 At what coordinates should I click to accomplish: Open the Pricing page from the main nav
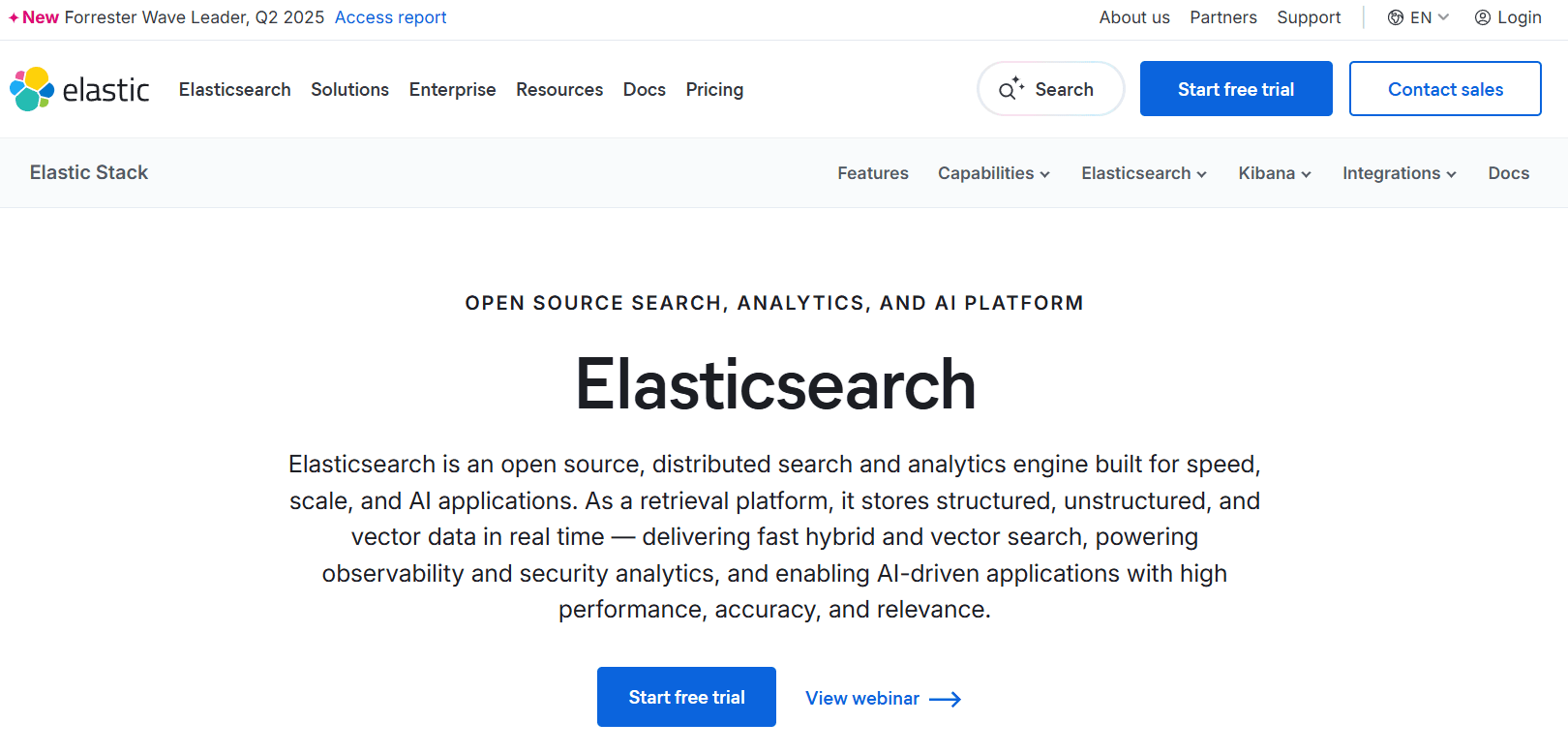pyautogui.click(x=714, y=89)
